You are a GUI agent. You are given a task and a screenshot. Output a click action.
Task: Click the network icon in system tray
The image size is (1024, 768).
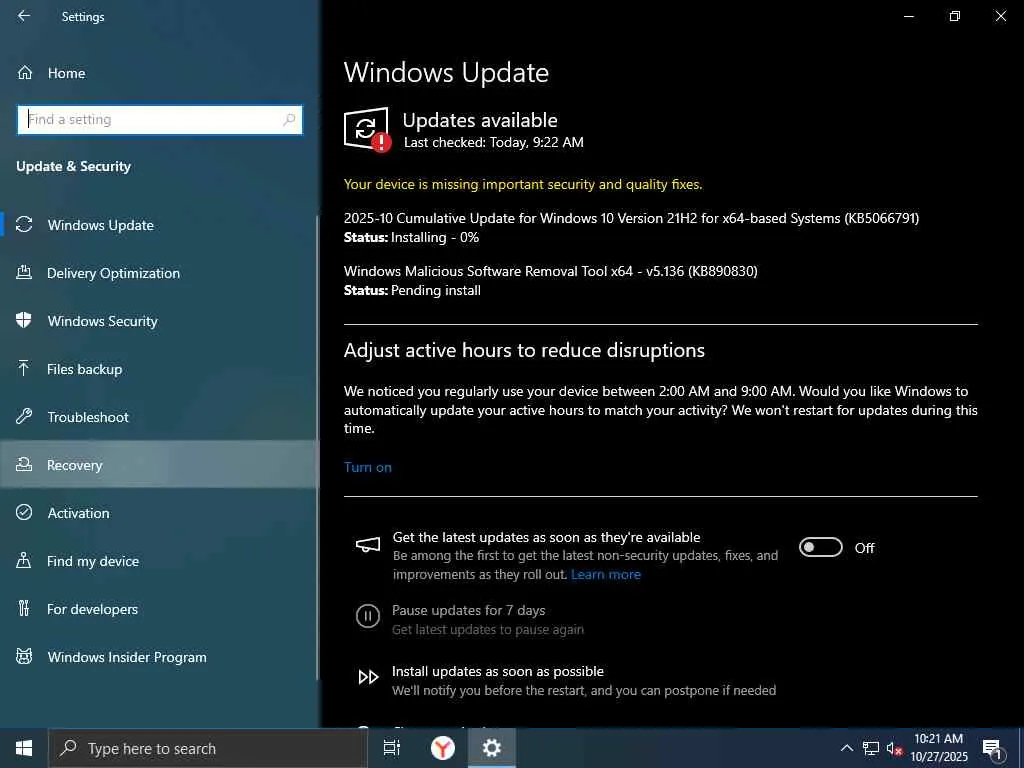point(871,748)
